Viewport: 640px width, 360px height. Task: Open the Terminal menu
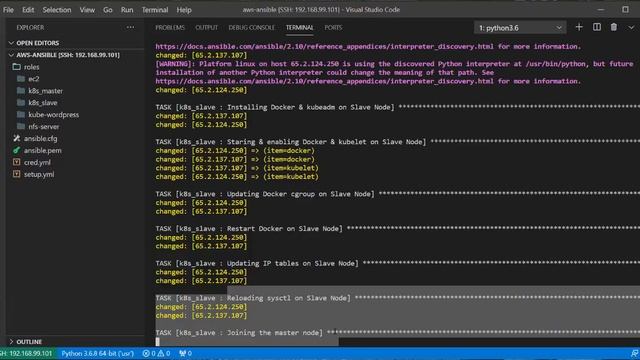[x=155, y=10]
